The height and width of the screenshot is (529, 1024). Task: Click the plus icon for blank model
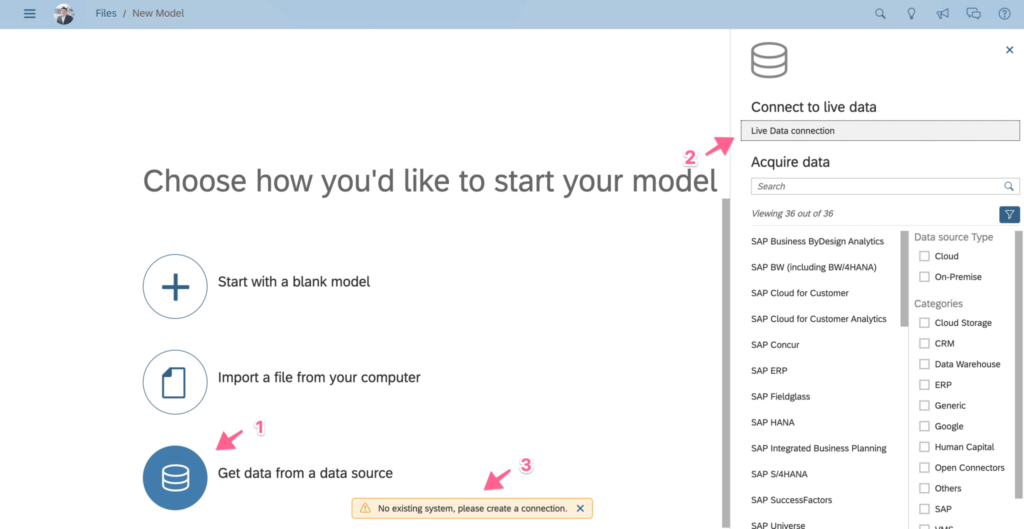click(x=175, y=286)
